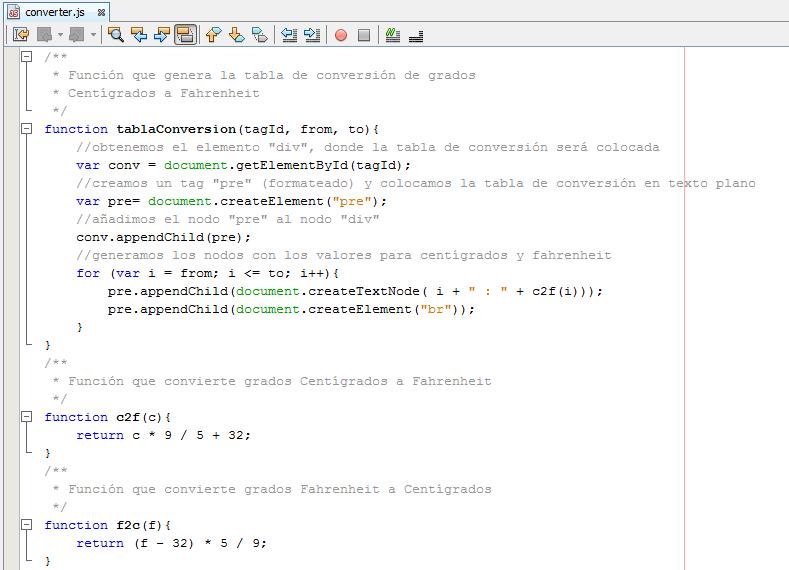Stop macro recording with the square icon

click(x=364, y=35)
